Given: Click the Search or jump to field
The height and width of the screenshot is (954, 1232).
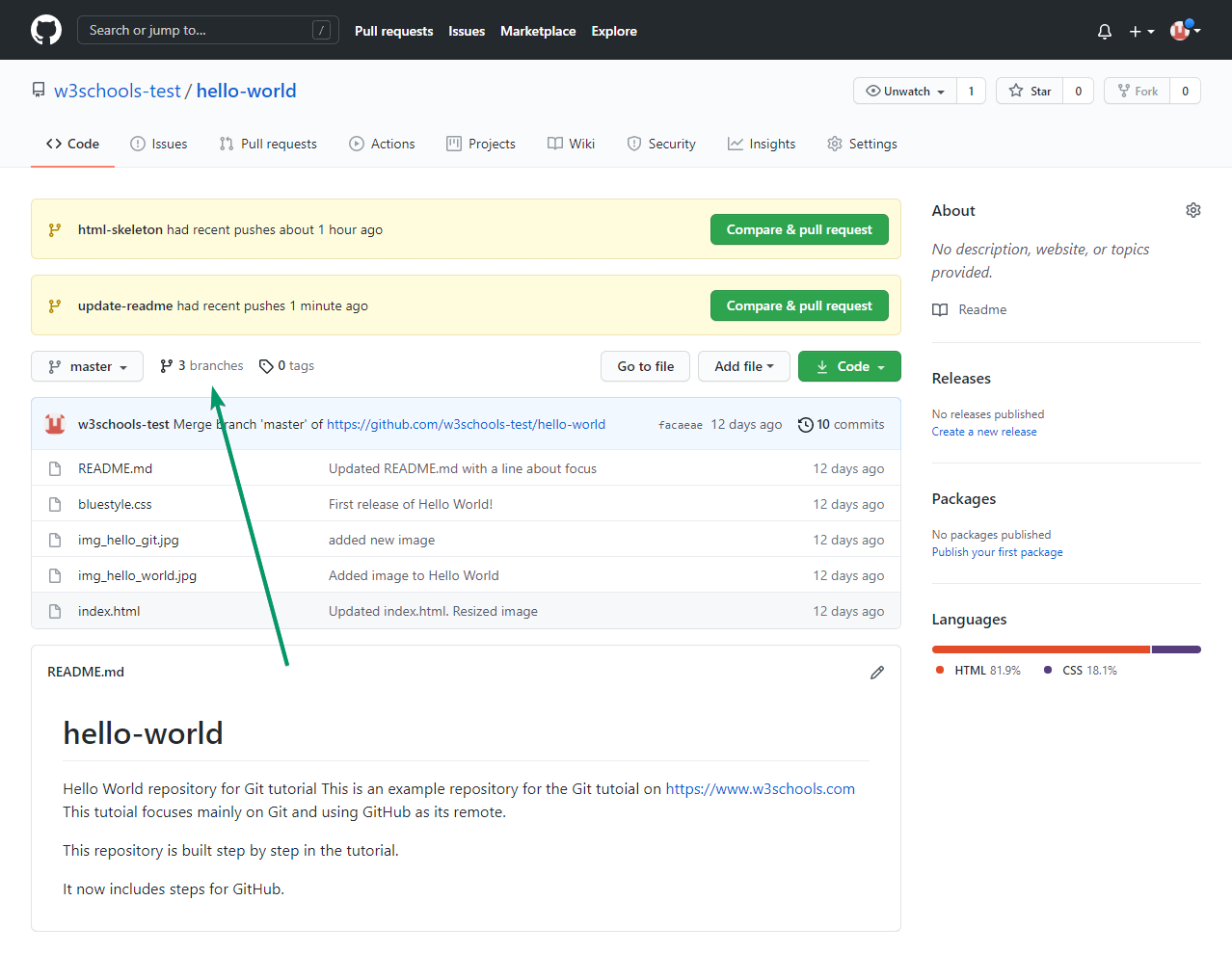Looking at the screenshot, I should point(207,30).
